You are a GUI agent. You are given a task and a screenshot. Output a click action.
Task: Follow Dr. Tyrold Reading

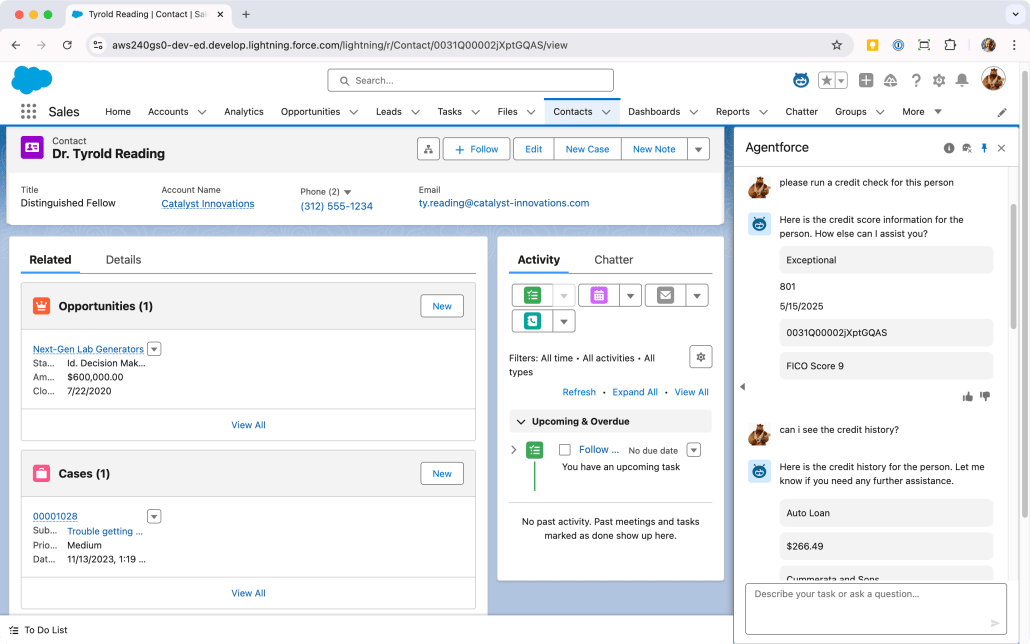click(476, 148)
